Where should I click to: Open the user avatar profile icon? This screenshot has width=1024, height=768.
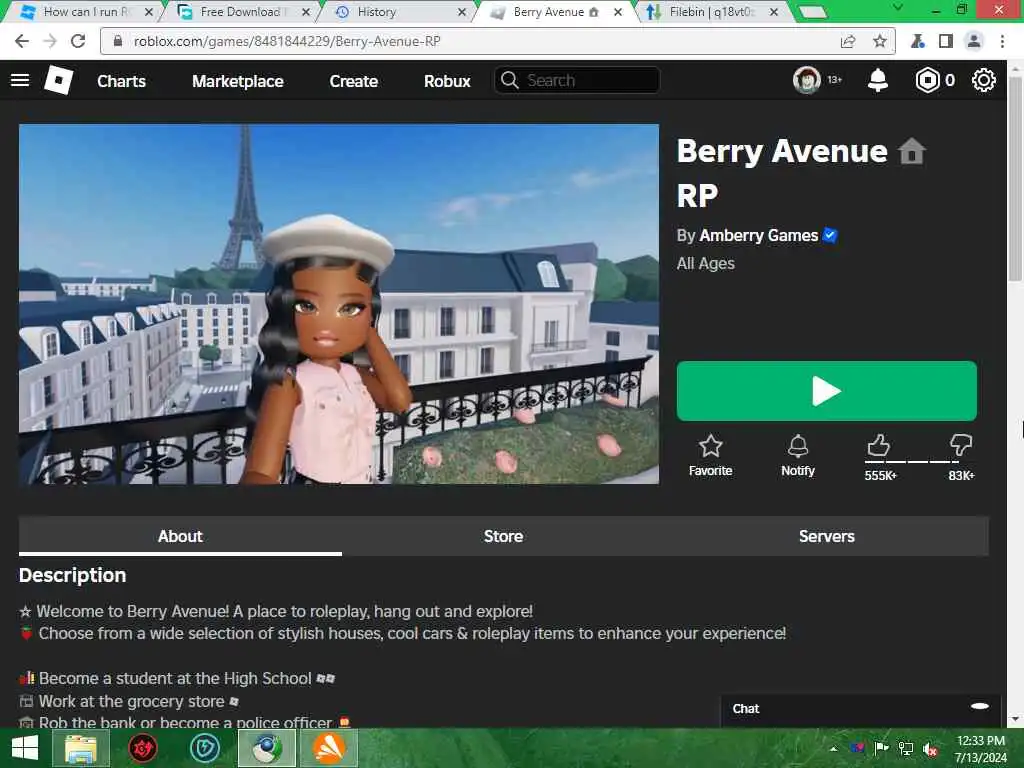coord(807,80)
